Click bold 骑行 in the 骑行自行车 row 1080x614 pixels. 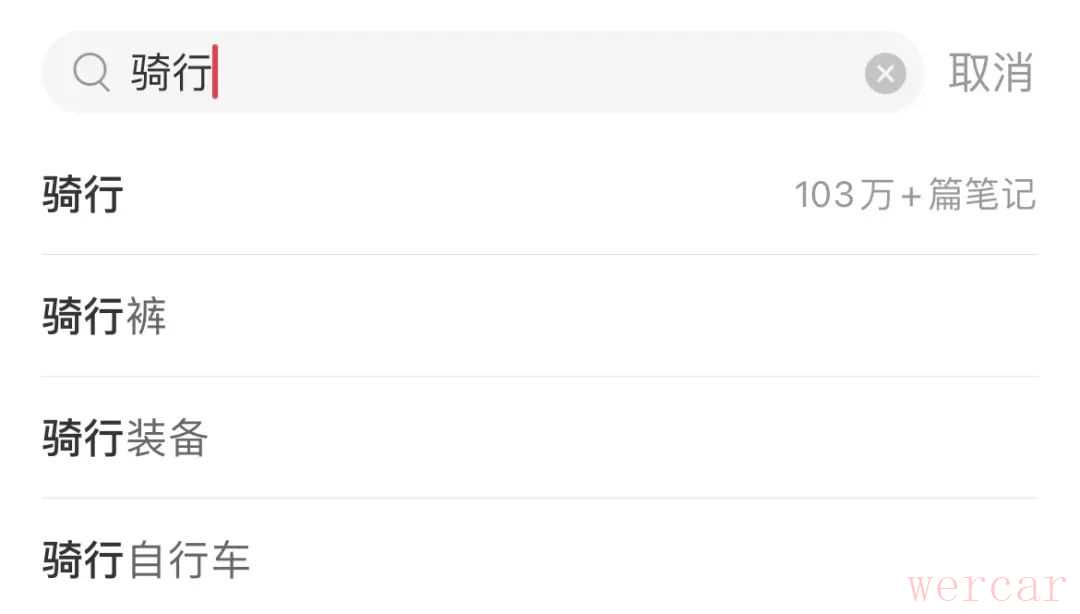(83, 560)
